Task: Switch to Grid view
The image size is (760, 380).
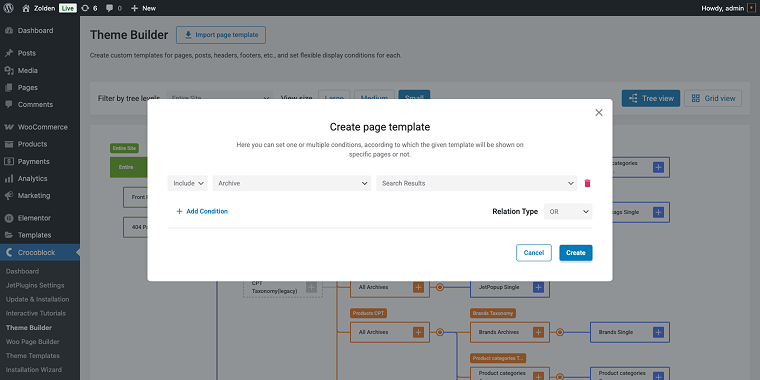Action: tap(713, 98)
